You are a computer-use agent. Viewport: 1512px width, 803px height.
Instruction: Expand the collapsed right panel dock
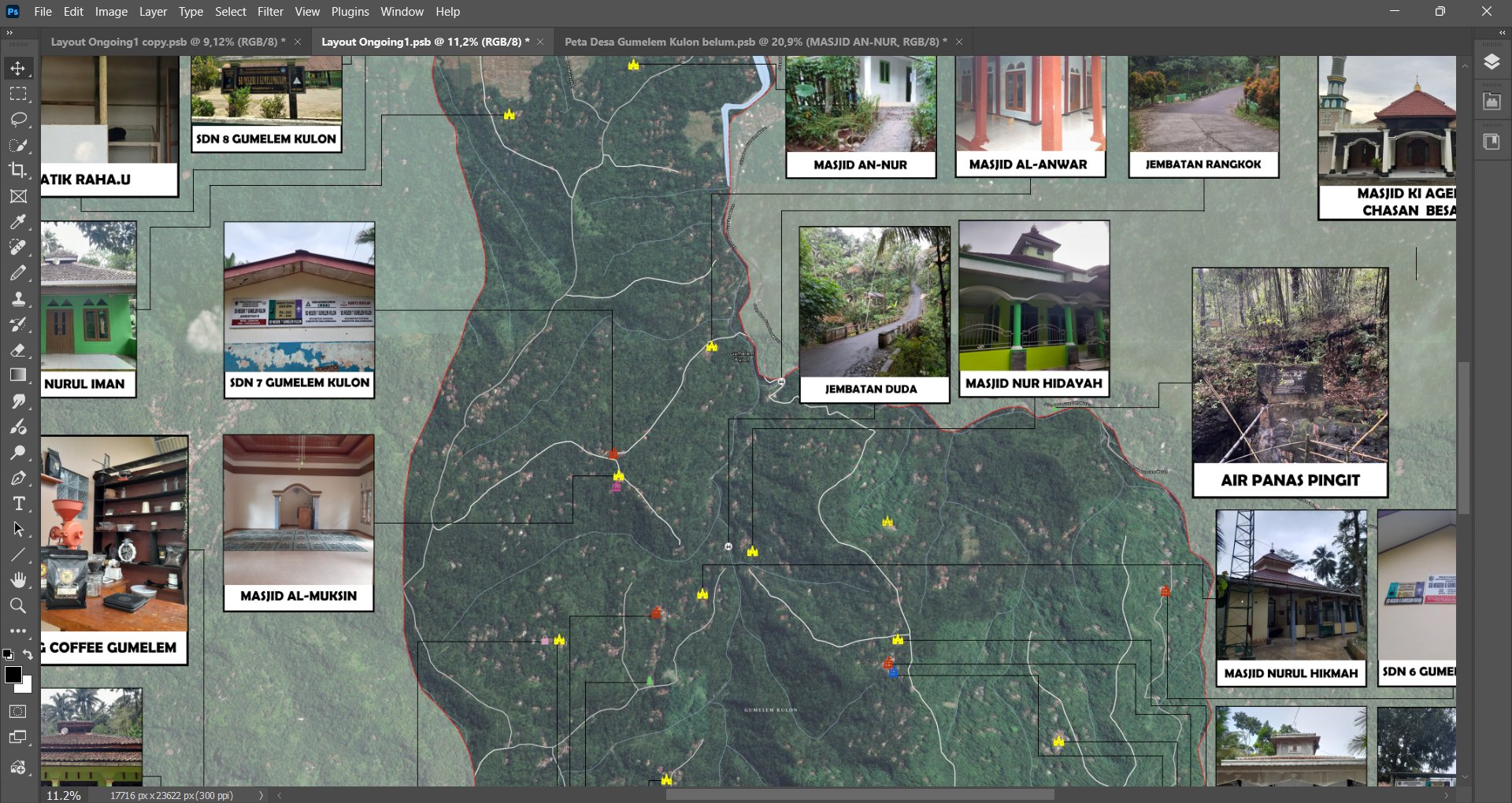[x=1502, y=32]
